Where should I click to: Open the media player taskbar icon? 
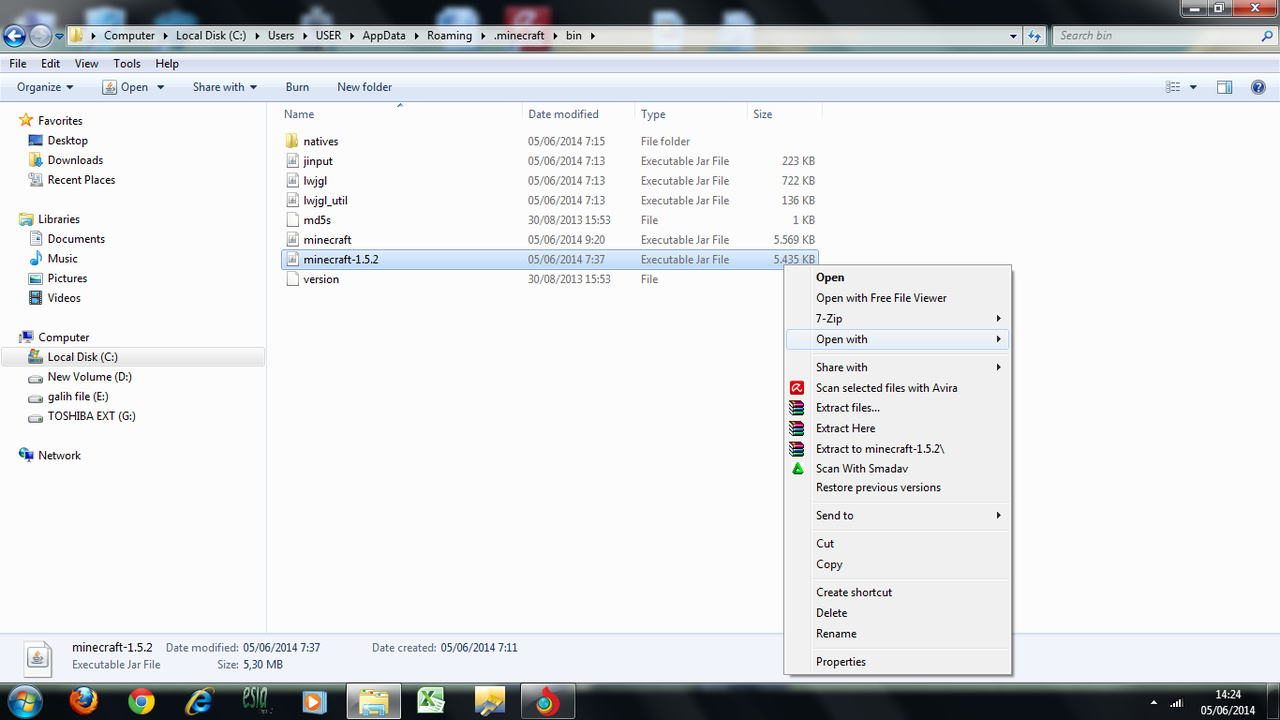coord(315,702)
